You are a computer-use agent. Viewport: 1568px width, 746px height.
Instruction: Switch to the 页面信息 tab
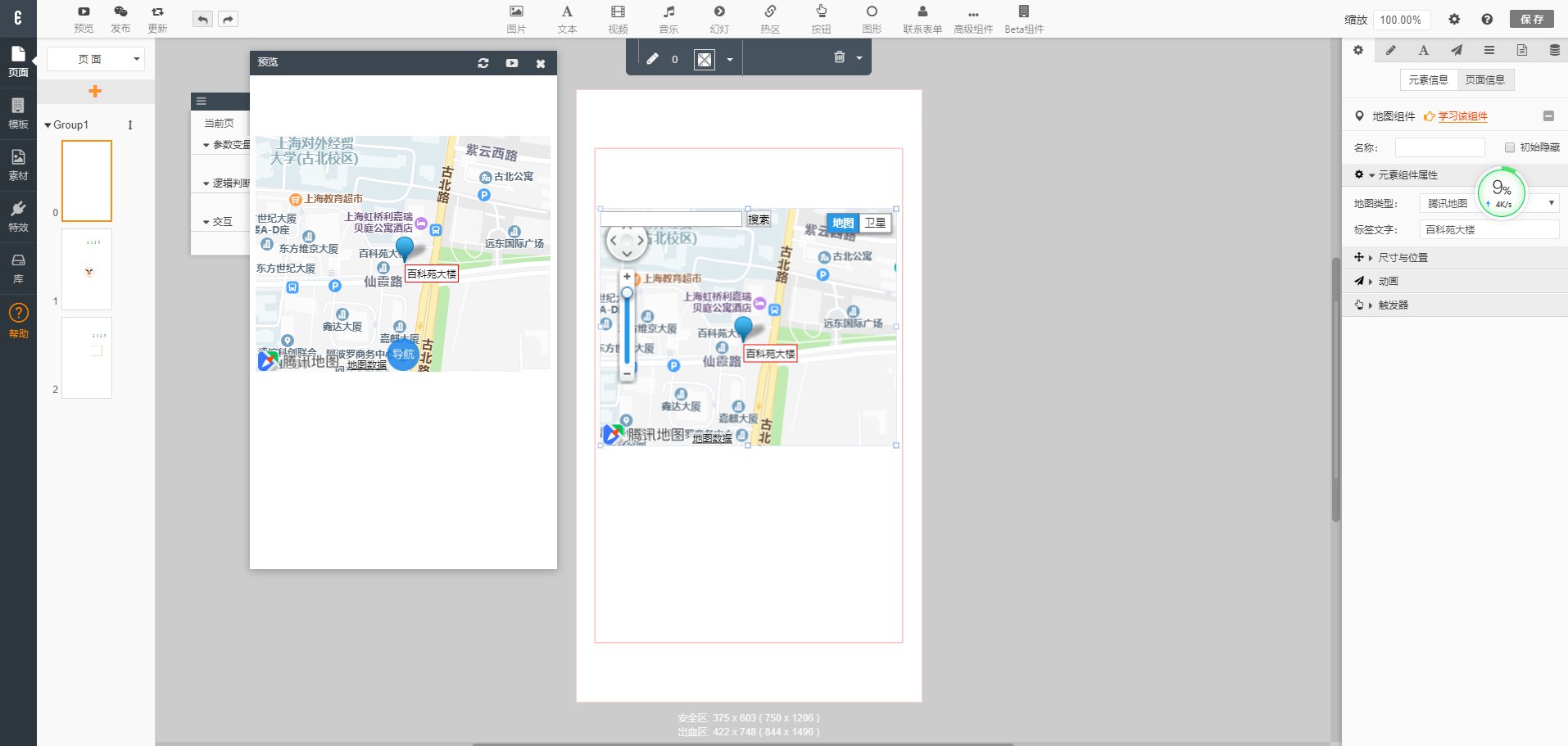tap(1484, 79)
